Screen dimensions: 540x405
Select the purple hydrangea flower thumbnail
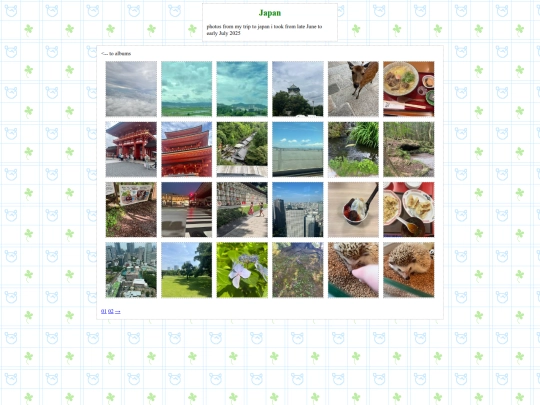tap(242, 270)
